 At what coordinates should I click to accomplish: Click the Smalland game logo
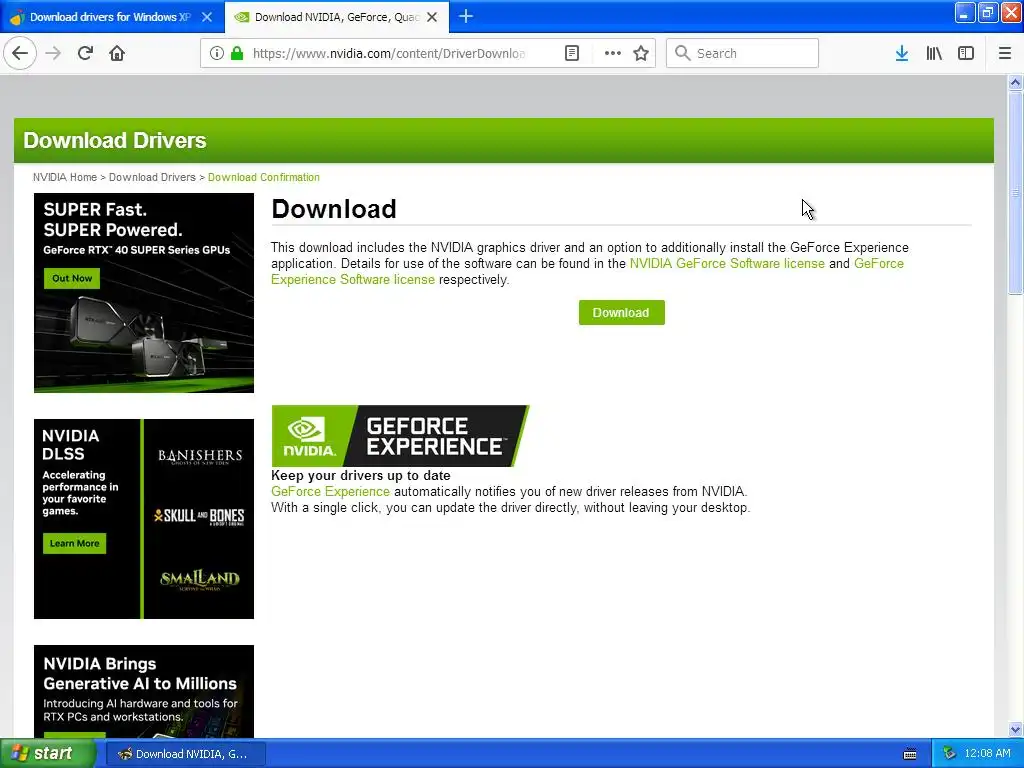pyautogui.click(x=200, y=579)
